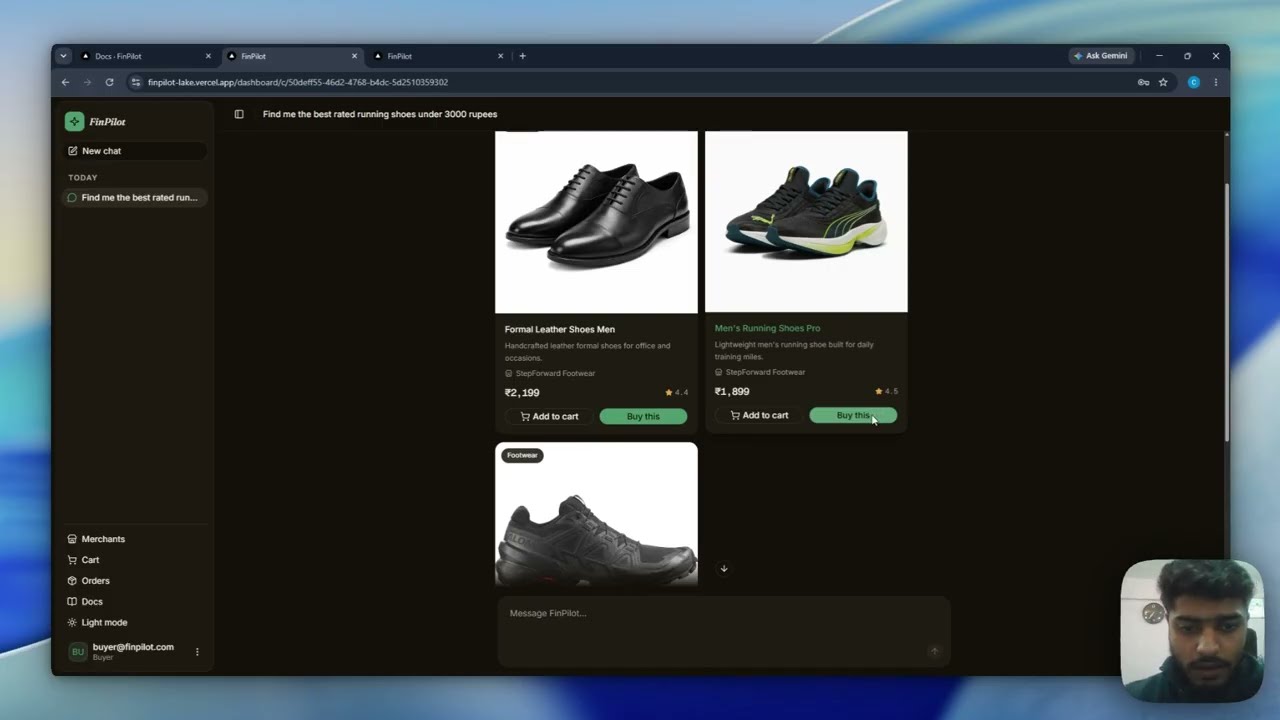Jump to bottom with the down-arrow button
The image size is (1280, 720).
tap(724, 569)
